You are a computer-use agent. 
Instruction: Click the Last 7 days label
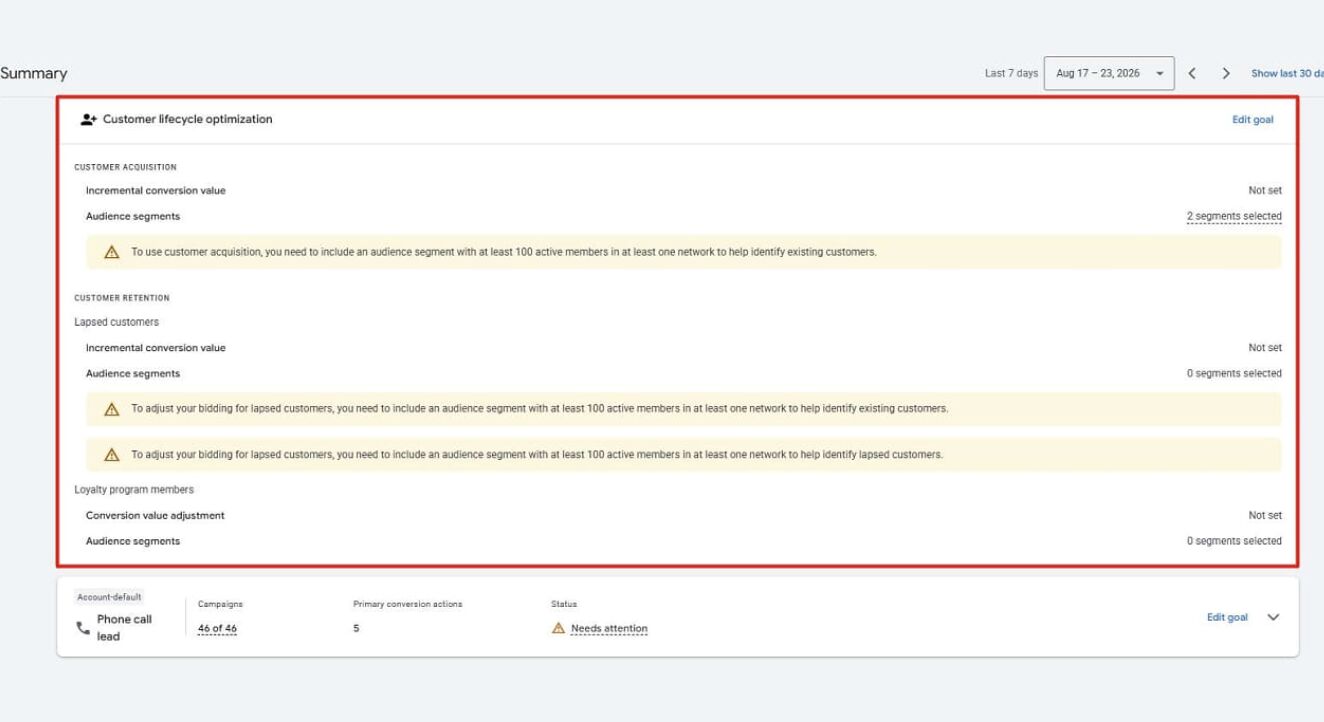coord(1011,73)
